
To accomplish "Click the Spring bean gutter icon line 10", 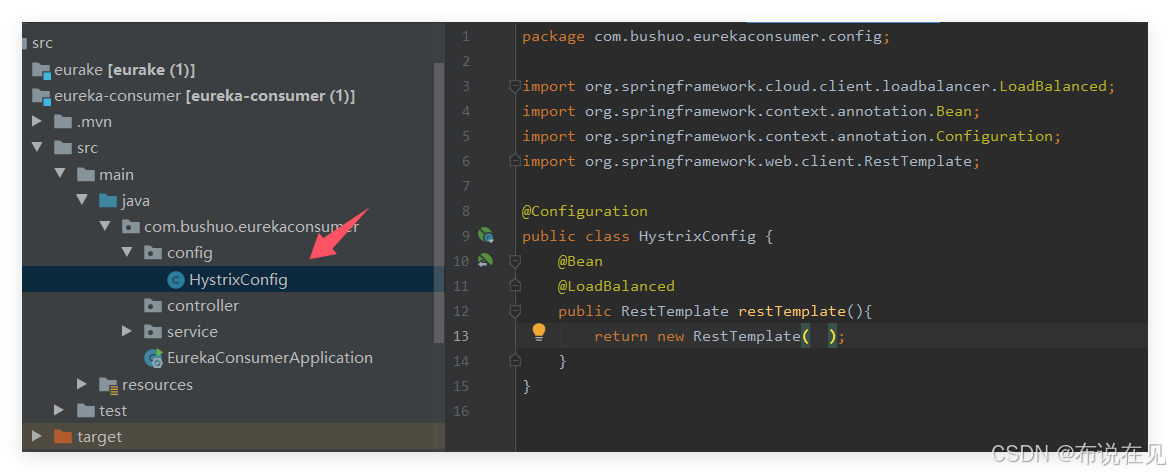I will 486,261.
